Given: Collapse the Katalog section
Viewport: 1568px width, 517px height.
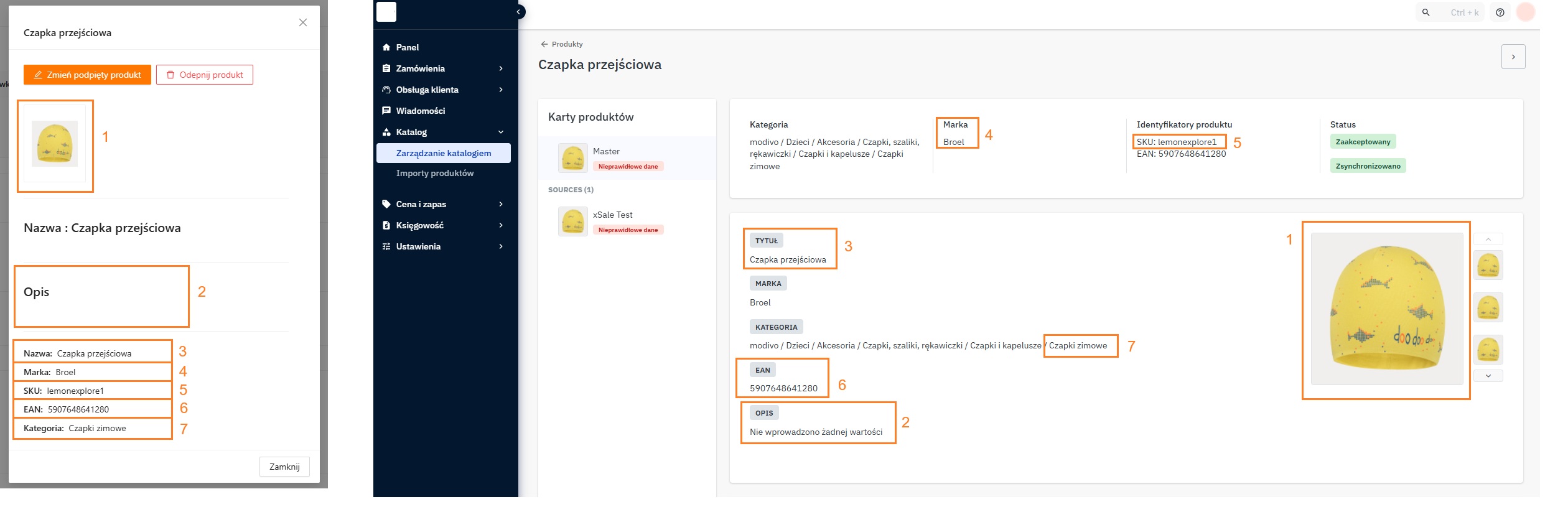Looking at the screenshot, I should pos(500,132).
